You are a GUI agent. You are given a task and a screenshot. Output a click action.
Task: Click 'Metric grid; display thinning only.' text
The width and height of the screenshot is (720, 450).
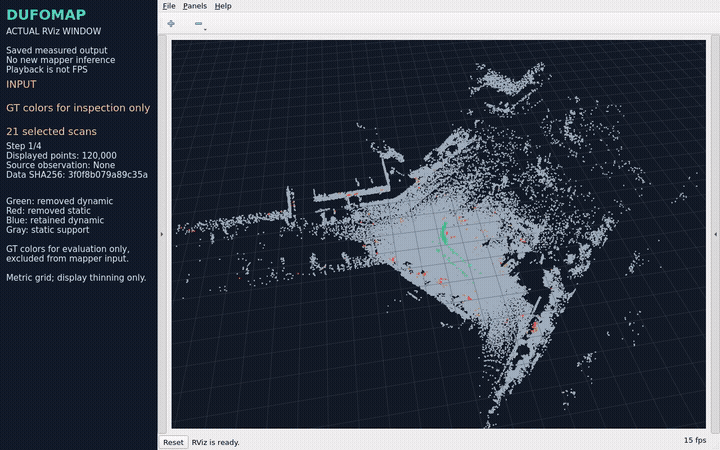tap(76, 277)
